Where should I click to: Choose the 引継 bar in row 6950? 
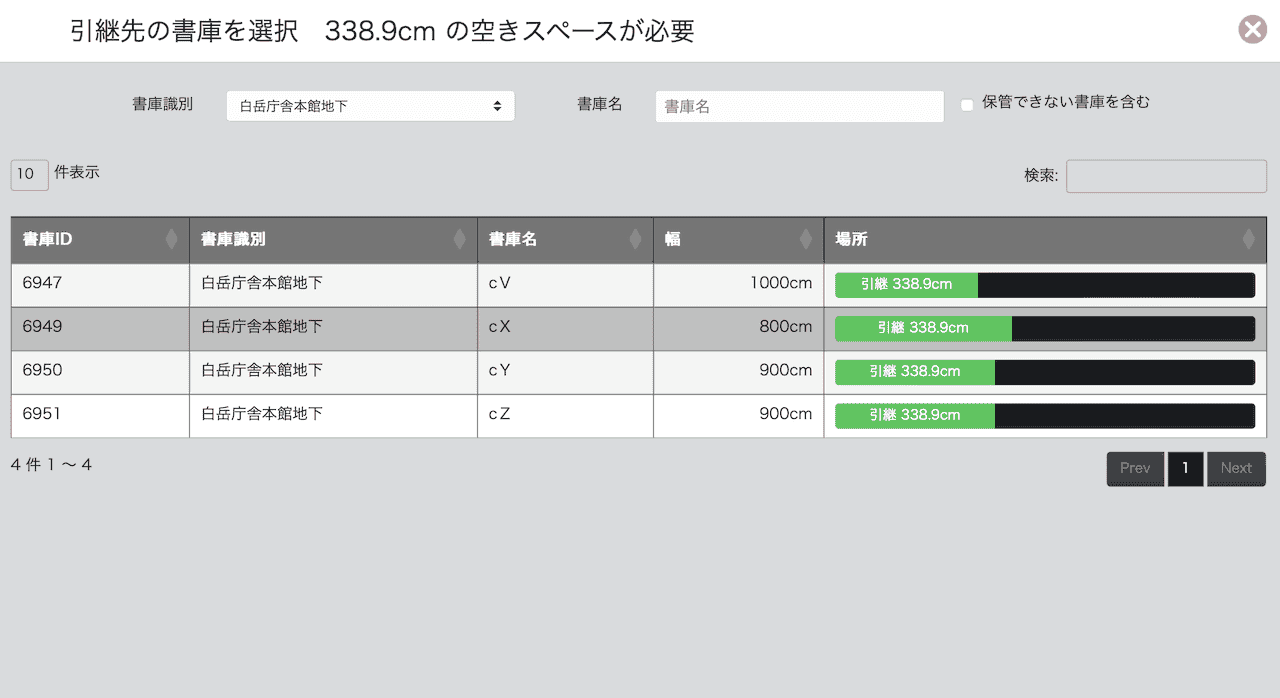point(915,372)
